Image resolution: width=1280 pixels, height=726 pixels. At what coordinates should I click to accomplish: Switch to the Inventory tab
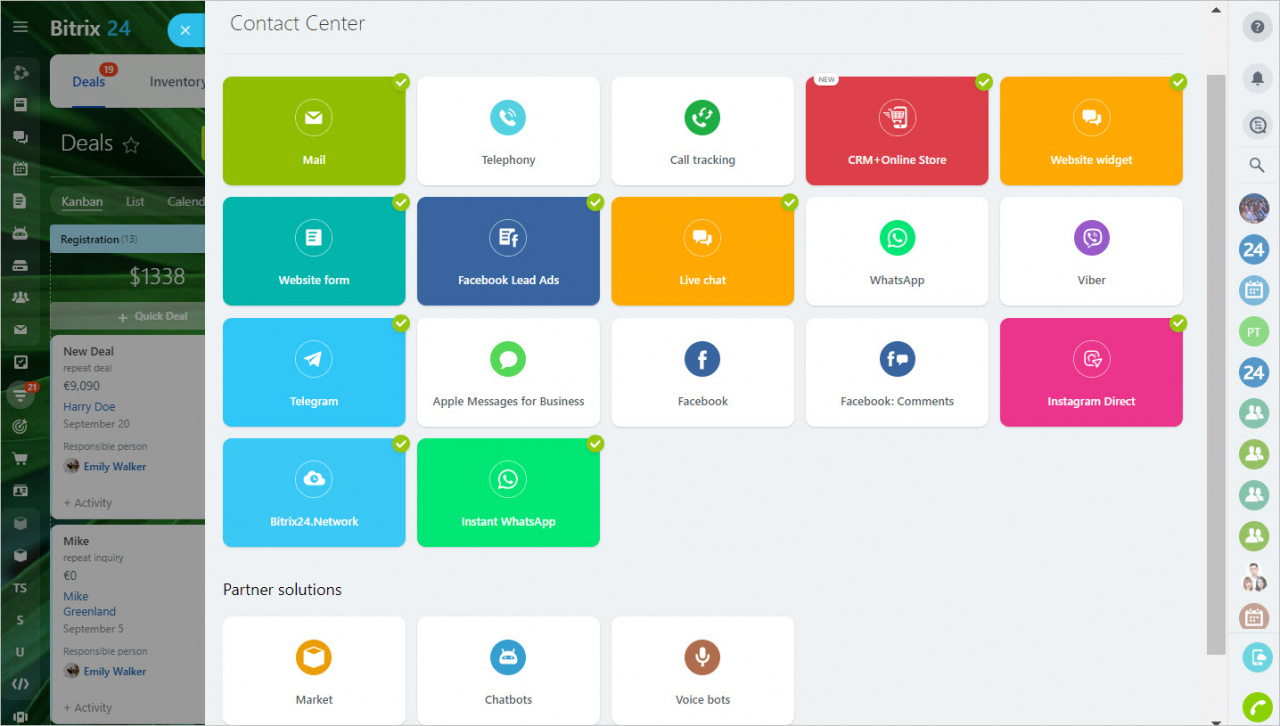point(177,82)
